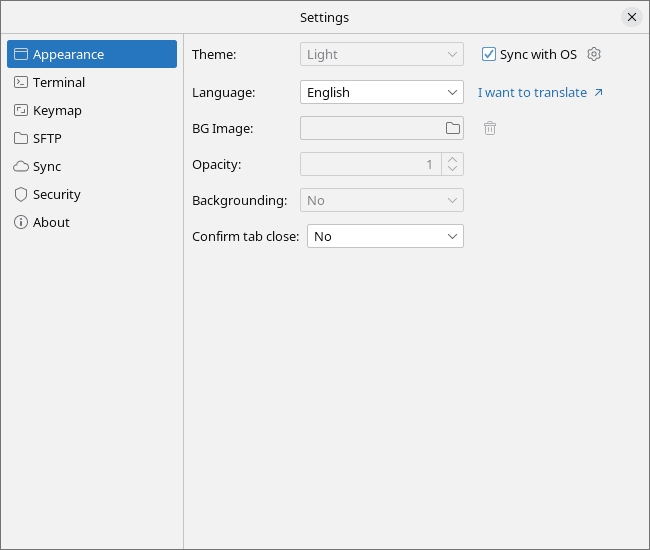Open the Appearance settings section
Viewport: 650px width, 550px height.
[92, 54]
